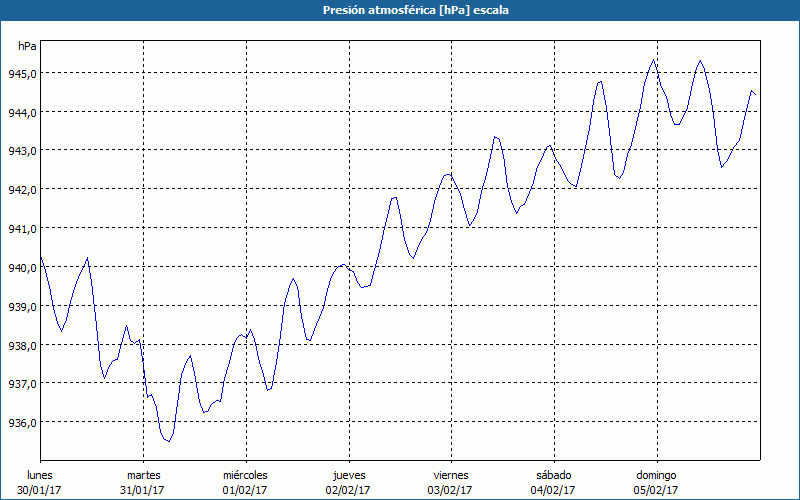The height and width of the screenshot is (500, 800).
Task: Select the 938,0 y-axis label
Action: (24, 345)
